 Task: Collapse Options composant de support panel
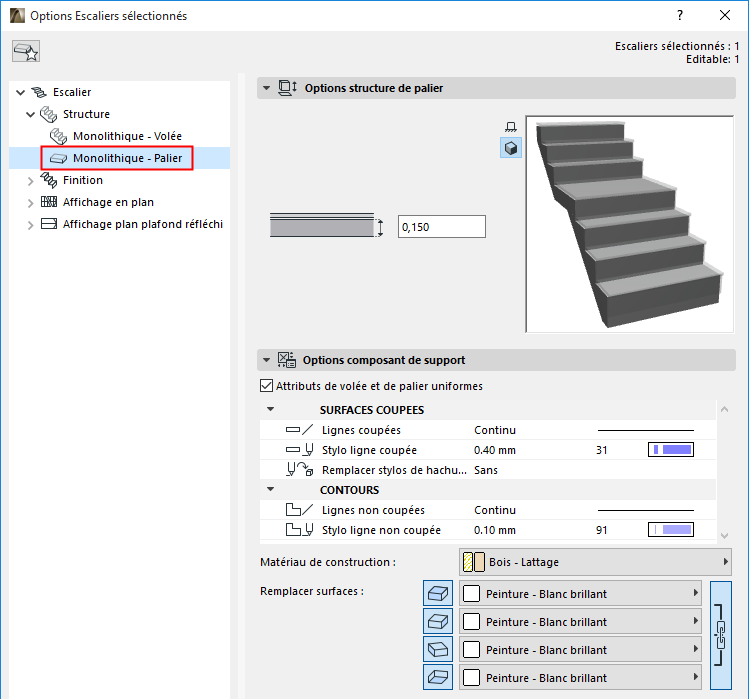click(267, 360)
